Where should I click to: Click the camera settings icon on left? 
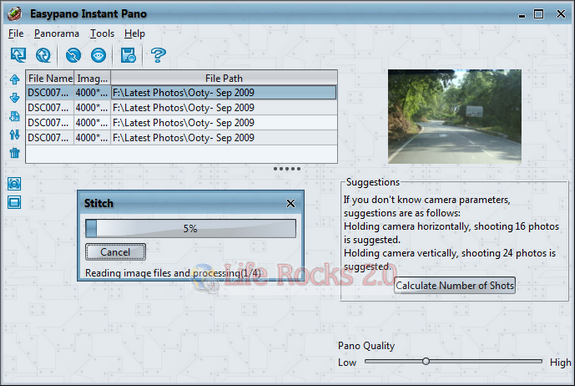click(x=14, y=183)
